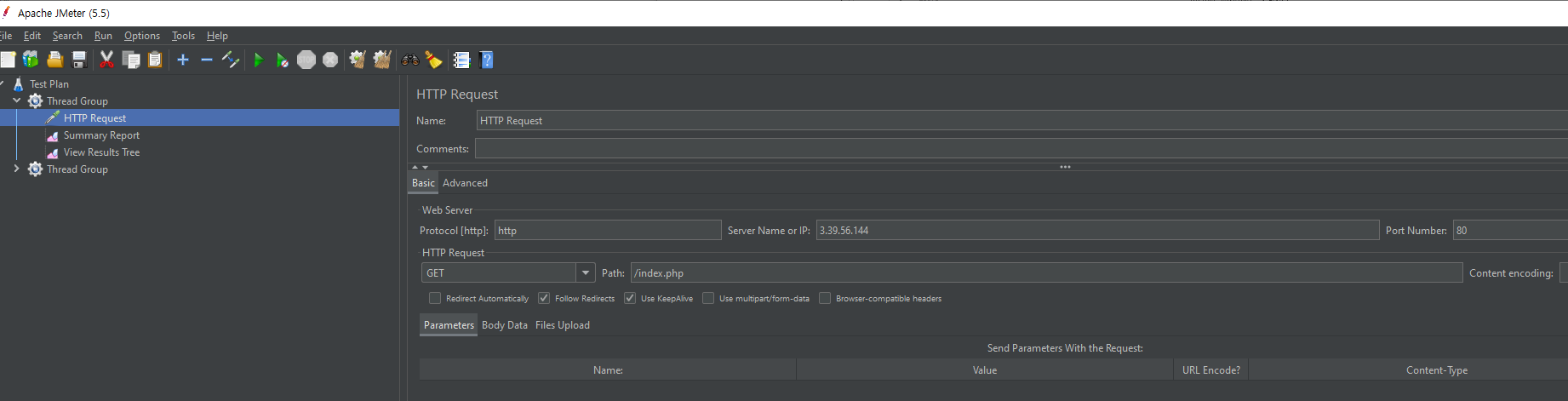Switch to the Basic tab
1568x401 pixels.
click(423, 183)
